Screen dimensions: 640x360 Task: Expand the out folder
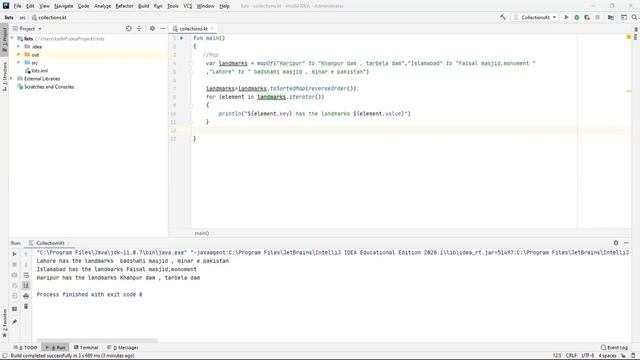coord(18,54)
